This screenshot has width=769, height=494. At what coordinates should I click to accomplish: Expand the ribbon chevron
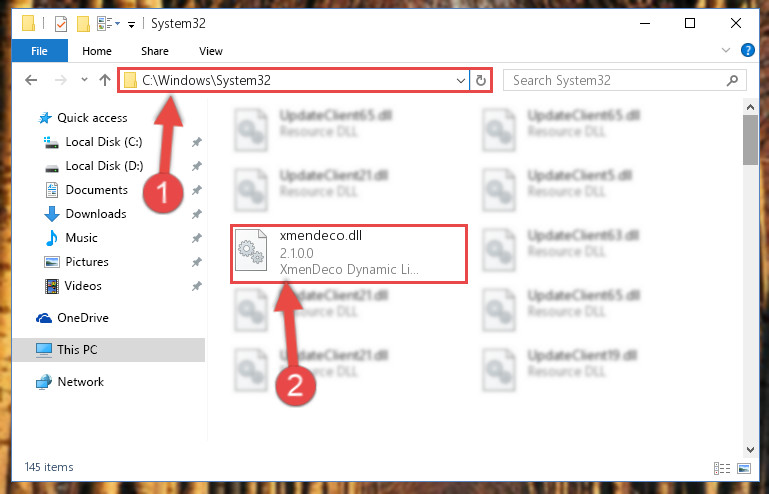726,50
